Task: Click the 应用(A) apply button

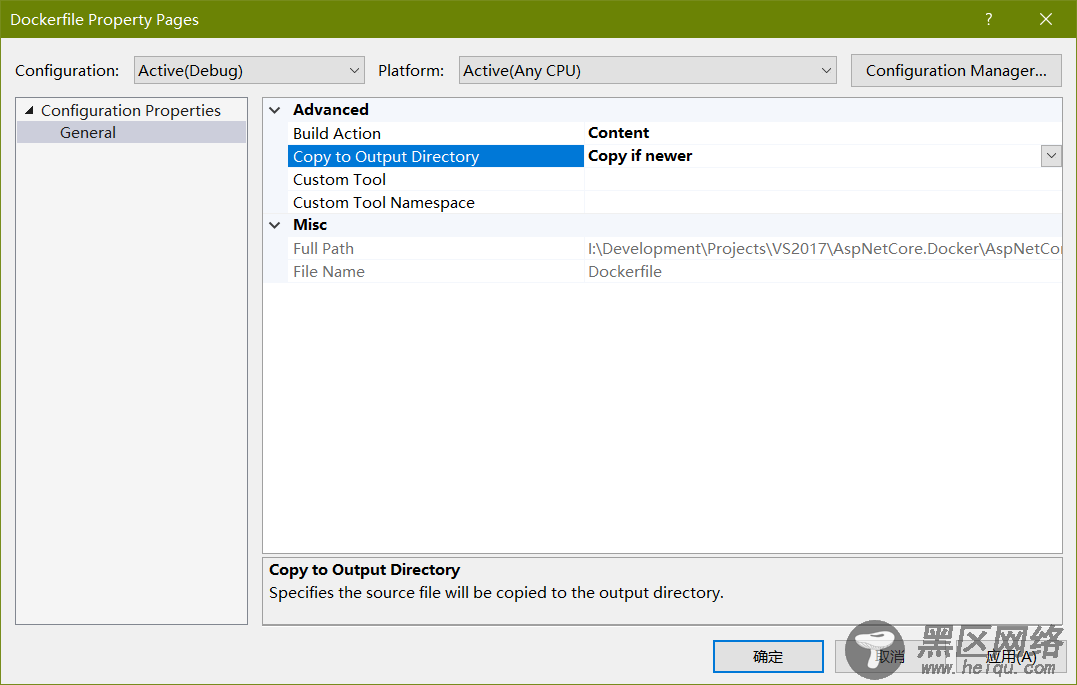Action: pos(1010,657)
